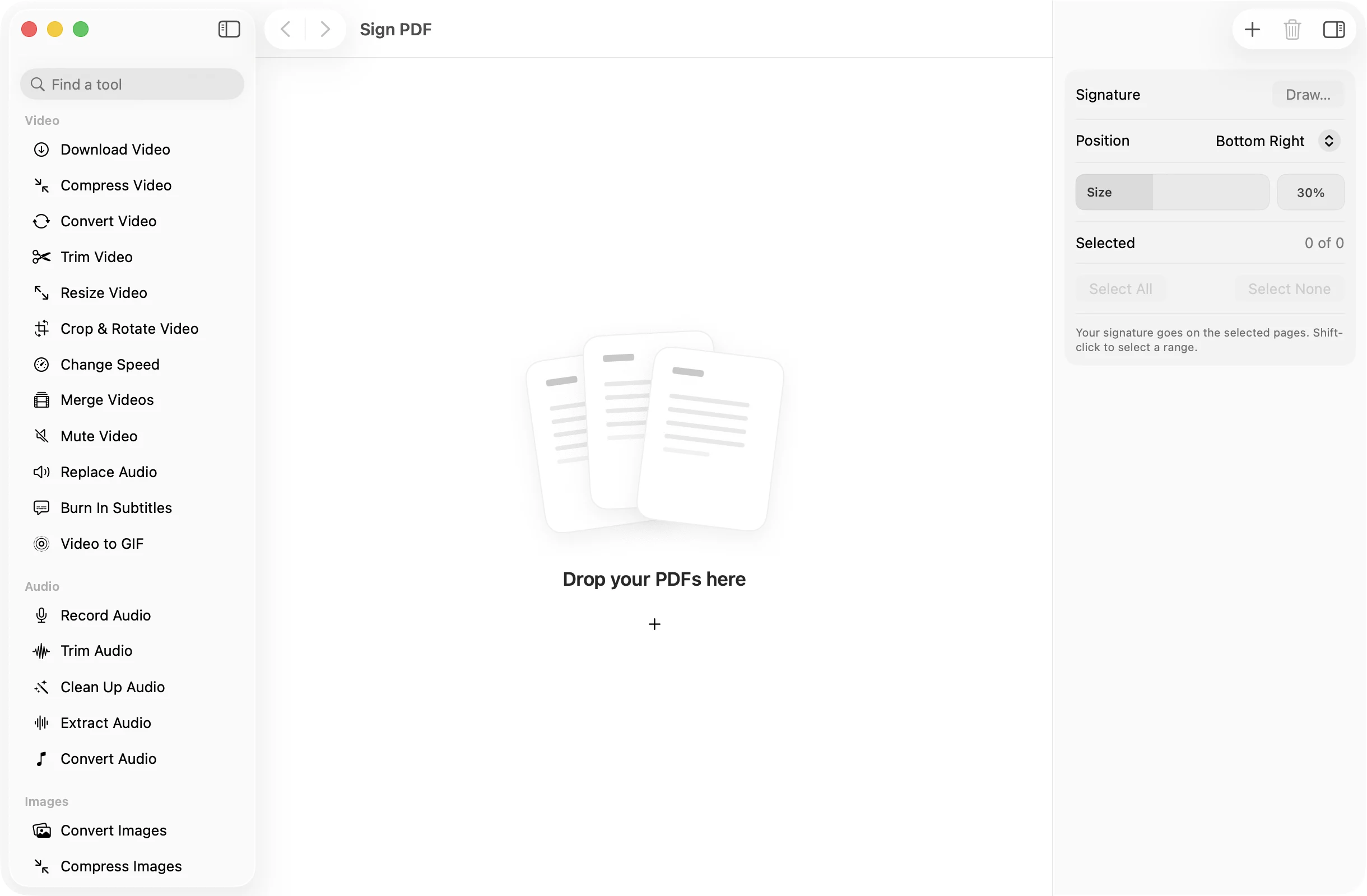Toggle the left sidebar icon

[229, 29]
